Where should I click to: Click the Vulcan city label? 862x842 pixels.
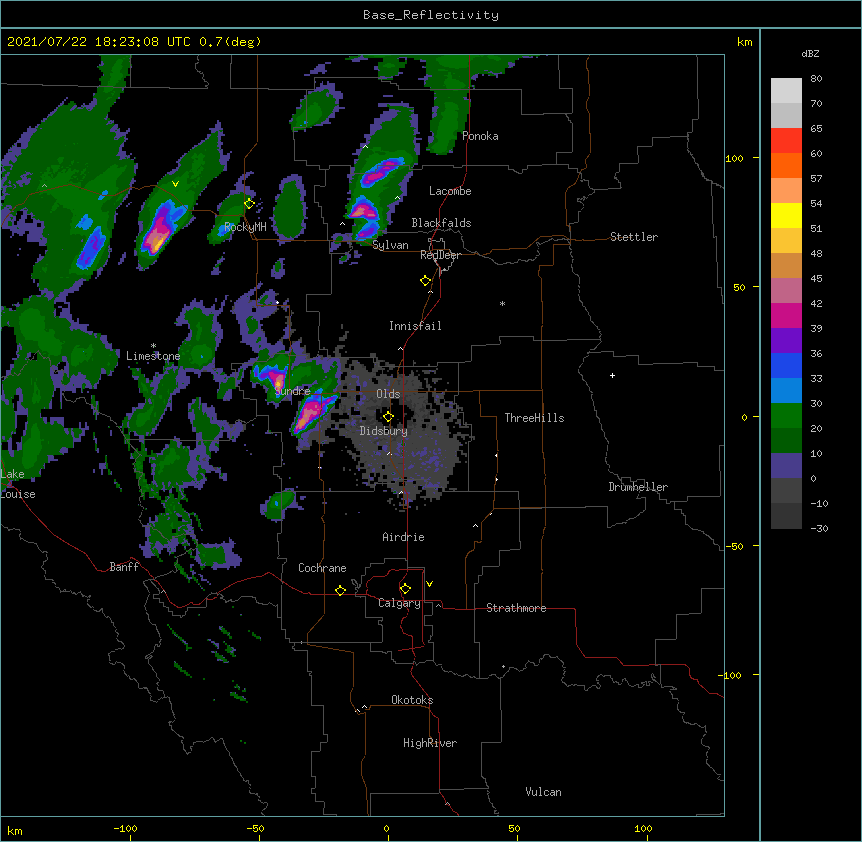pos(543,792)
